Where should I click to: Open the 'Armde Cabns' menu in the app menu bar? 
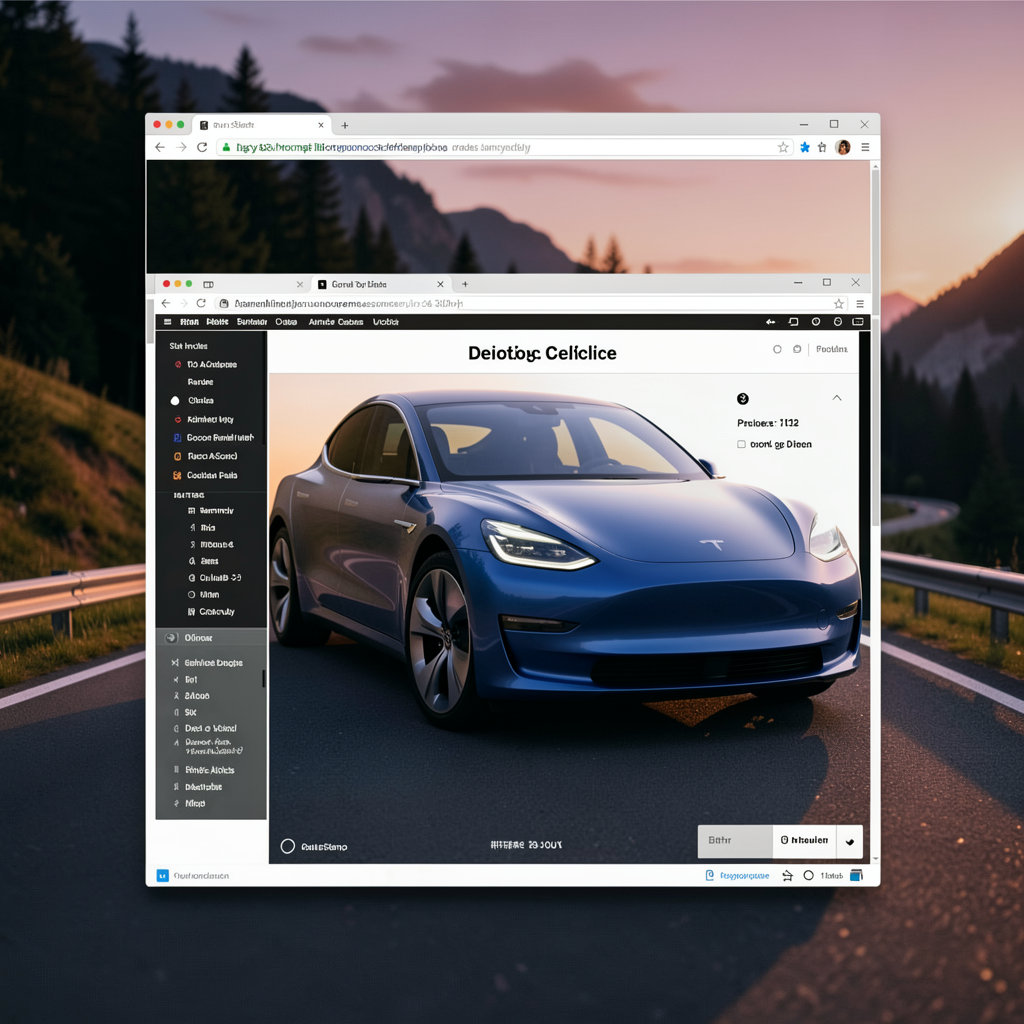[x=336, y=322]
